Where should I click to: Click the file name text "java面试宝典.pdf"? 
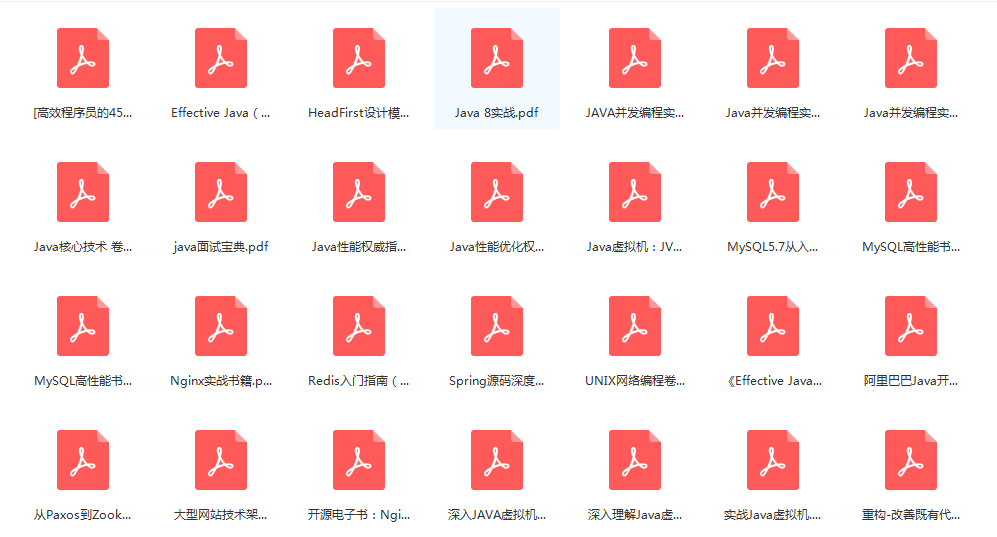coord(221,247)
